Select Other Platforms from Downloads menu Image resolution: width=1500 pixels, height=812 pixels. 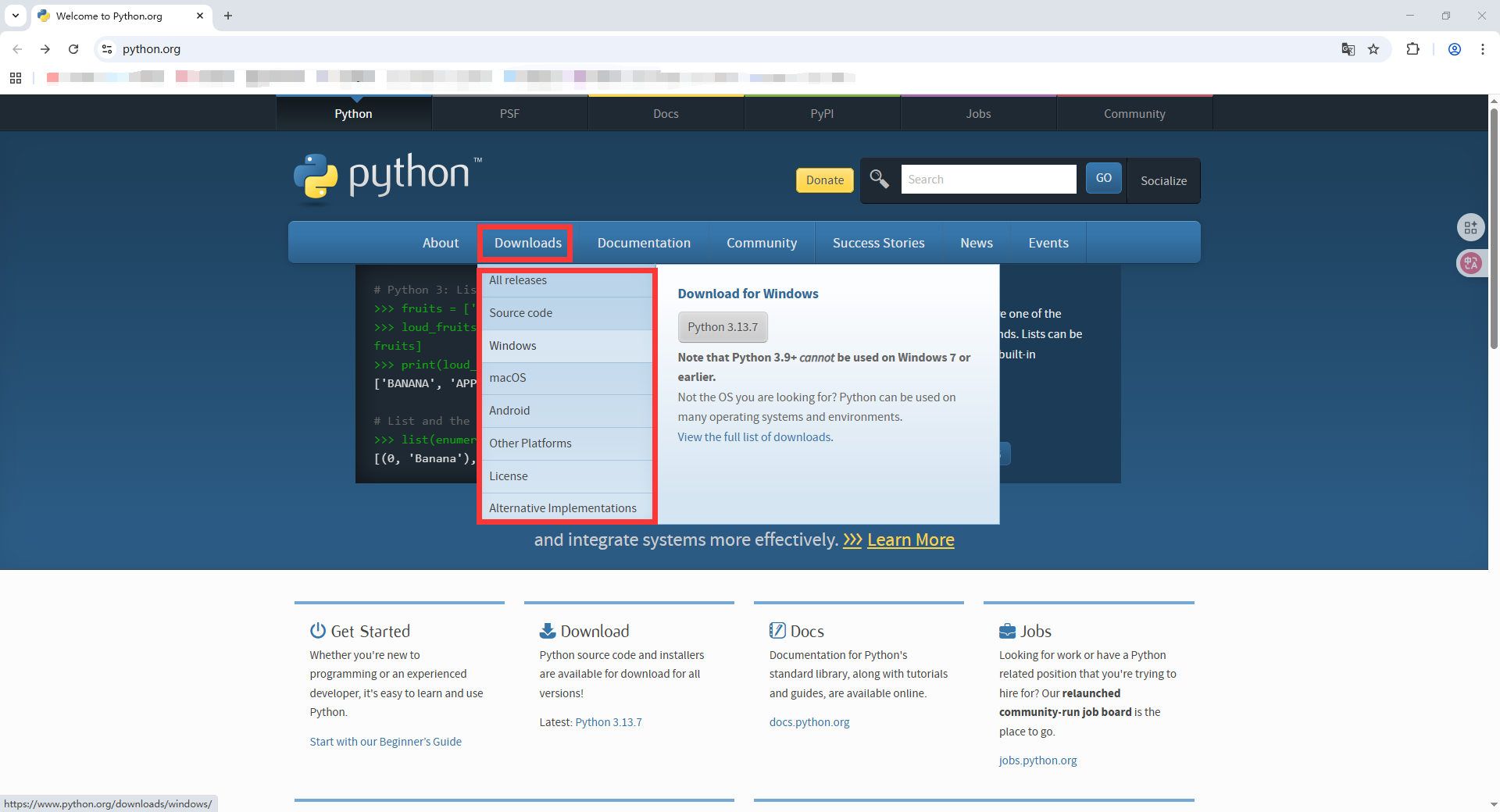pyautogui.click(x=567, y=443)
